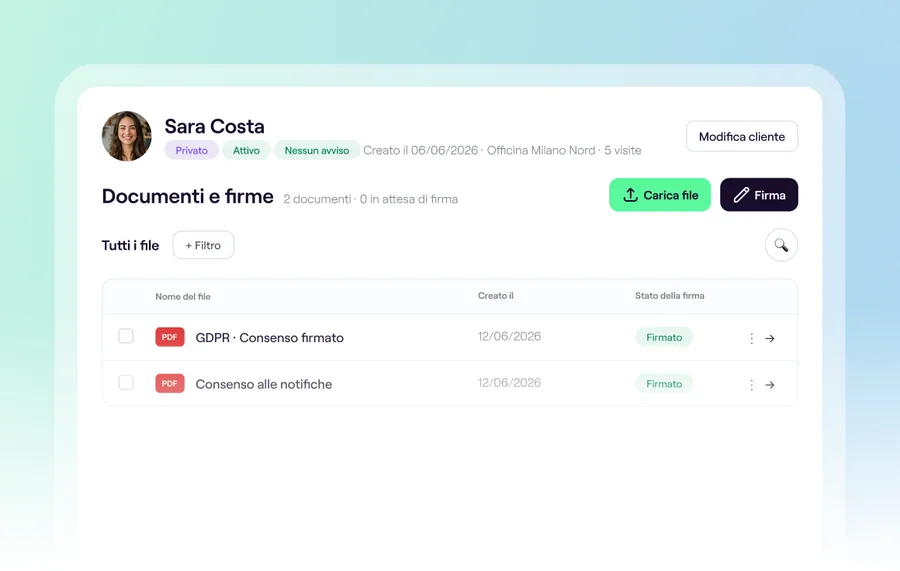Click the Sara Costa name heading
Screen dimensions: 900x571
[215, 126]
